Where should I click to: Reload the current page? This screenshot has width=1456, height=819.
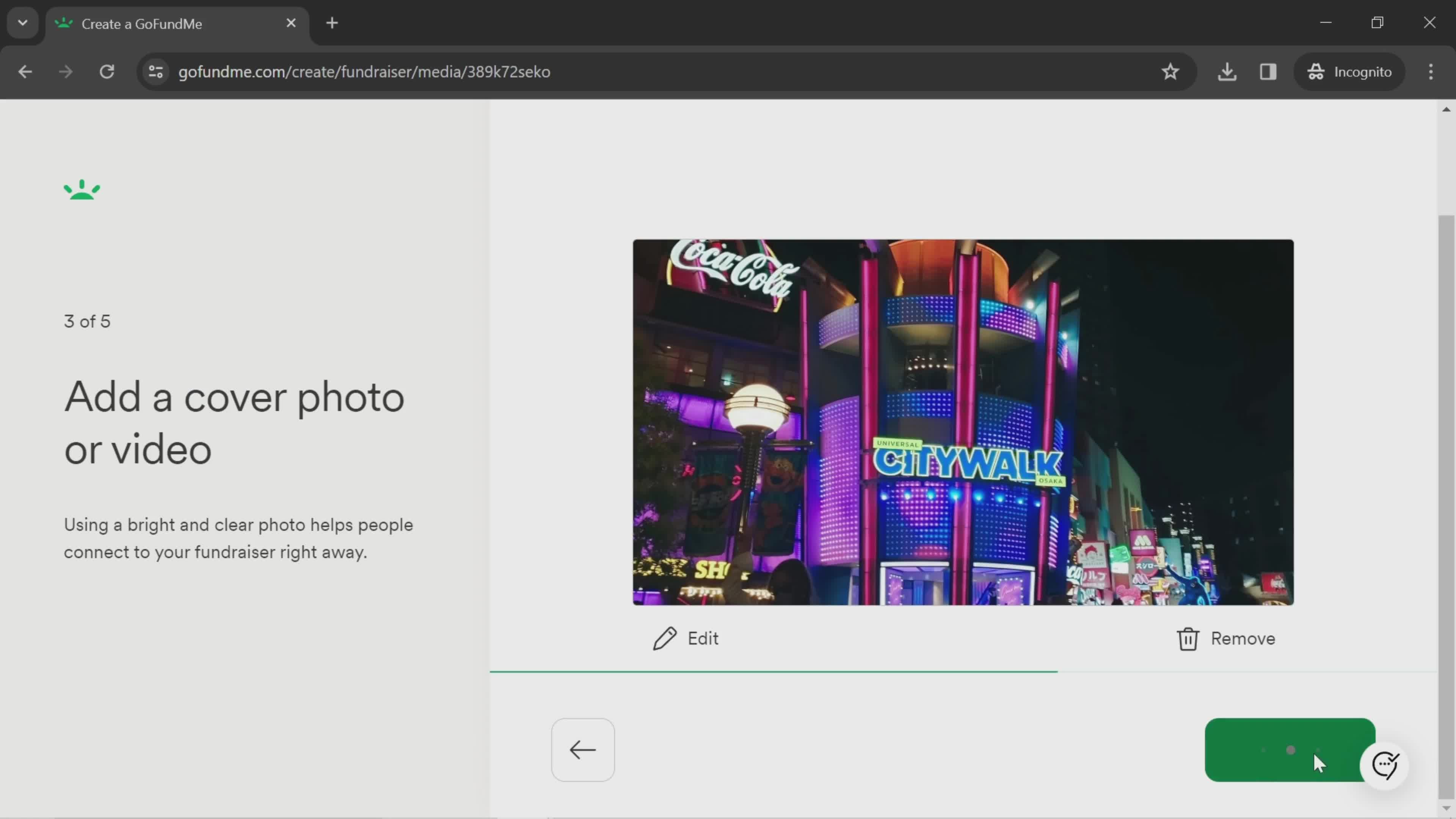pos(107,72)
